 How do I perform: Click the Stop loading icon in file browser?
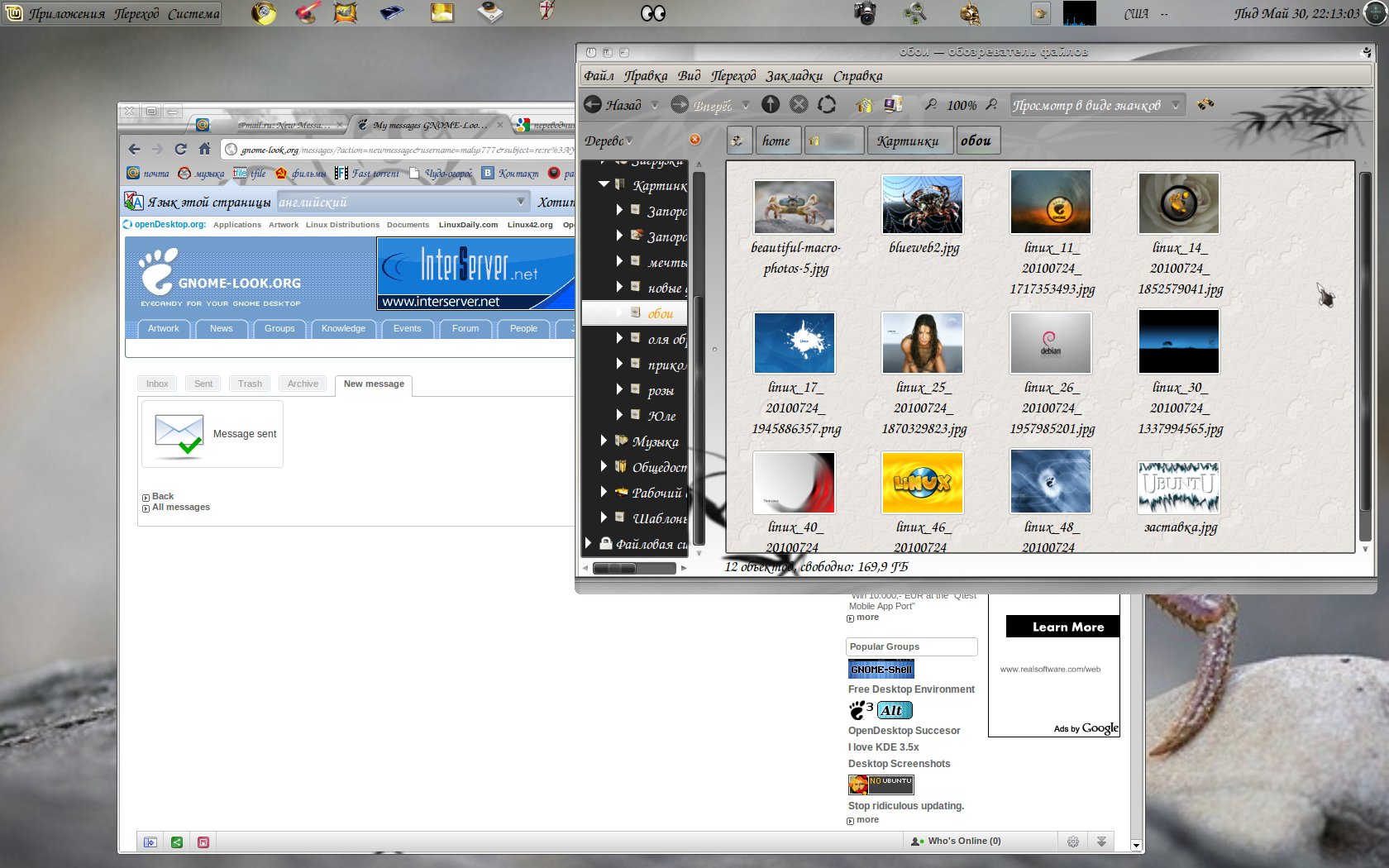pos(799,104)
